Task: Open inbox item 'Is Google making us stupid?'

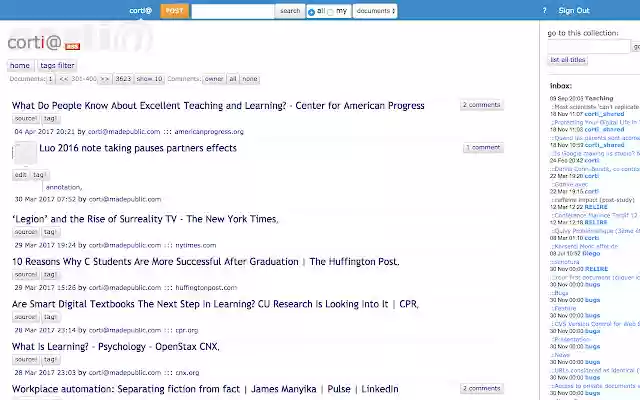Action: click(x=596, y=153)
